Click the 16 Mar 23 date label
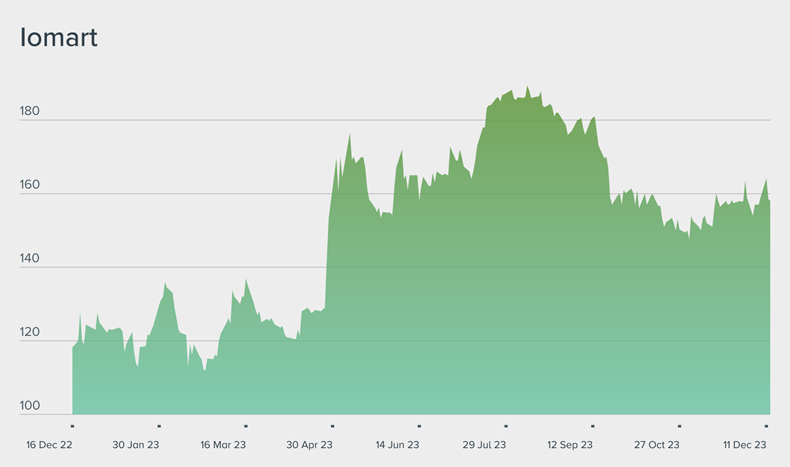Screen dimensions: 790x467 point(223,445)
